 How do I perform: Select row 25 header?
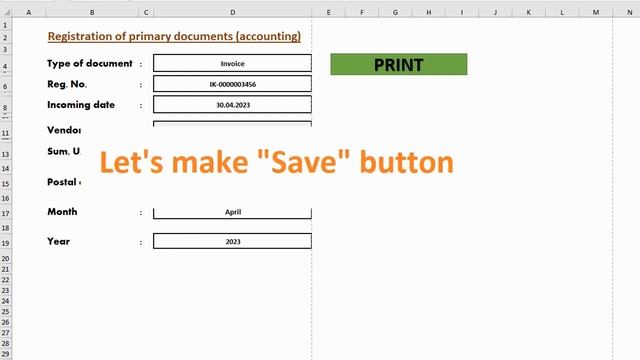[6, 311]
